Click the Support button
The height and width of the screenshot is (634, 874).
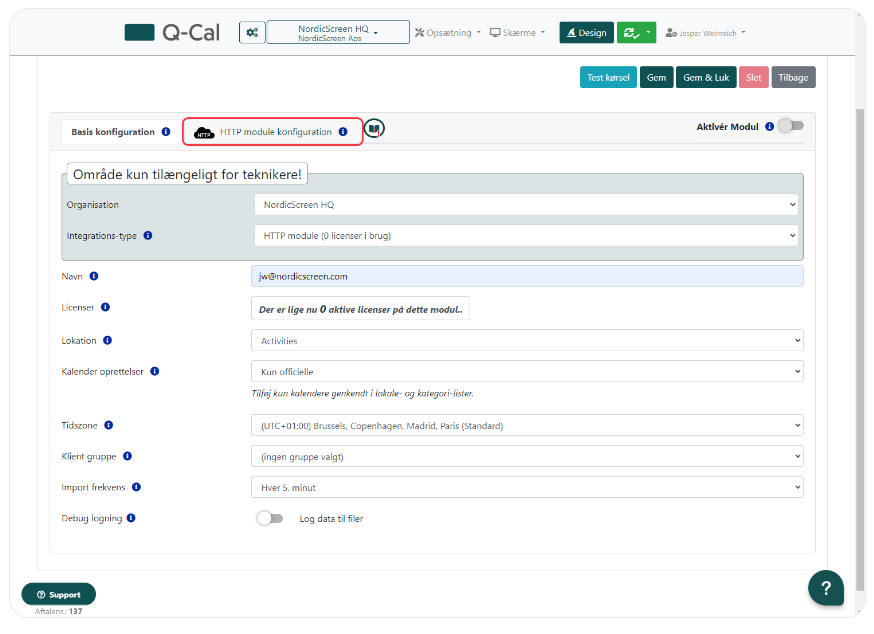coord(59,594)
